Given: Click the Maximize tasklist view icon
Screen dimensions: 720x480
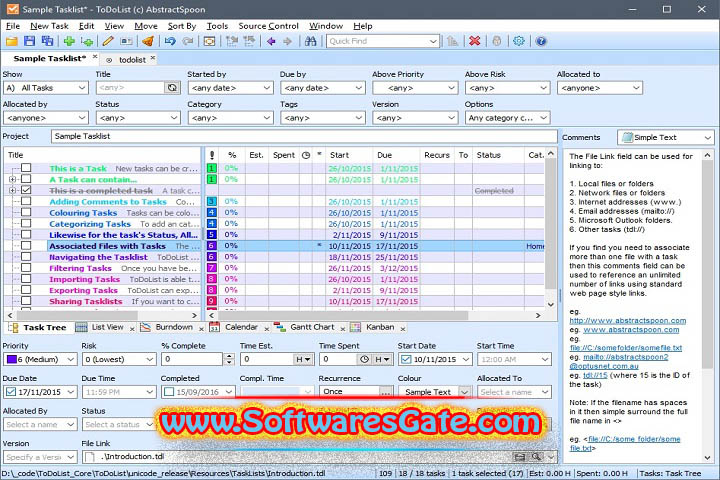Looking at the screenshot, I should [209, 41].
